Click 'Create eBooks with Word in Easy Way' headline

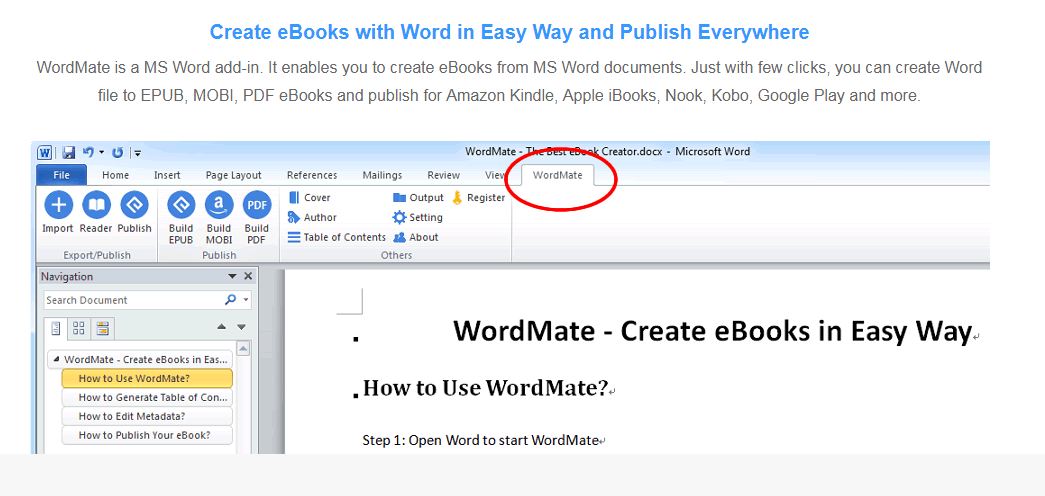point(510,31)
